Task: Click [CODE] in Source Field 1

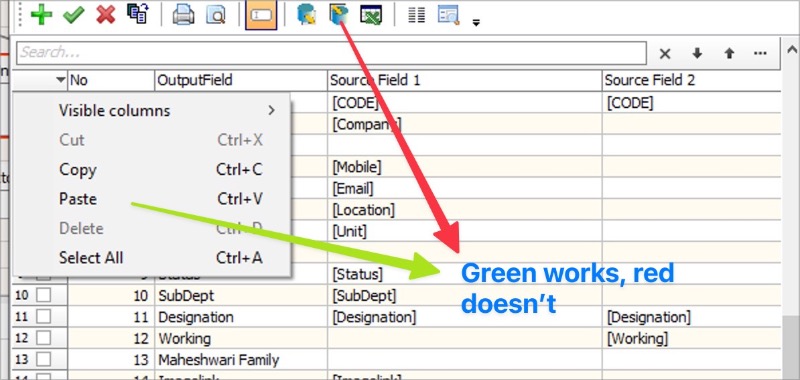Action: pos(464,103)
